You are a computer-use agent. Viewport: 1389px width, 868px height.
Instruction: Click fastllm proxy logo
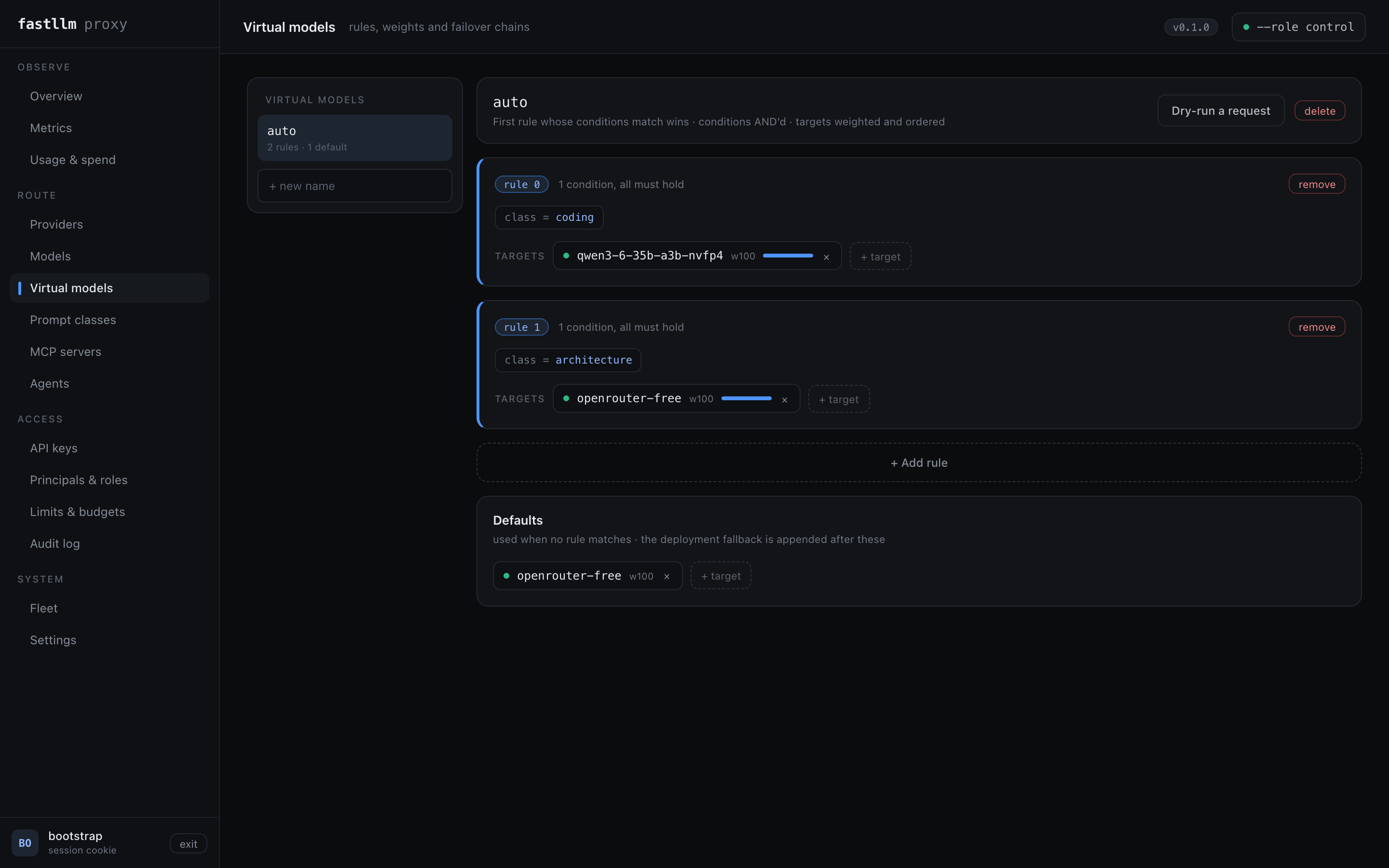pyautogui.click(x=72, y=24)
